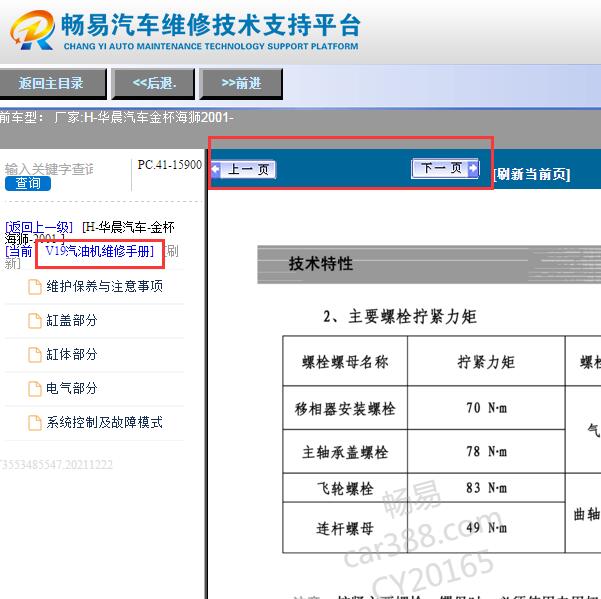Click the H-华晨汽车-金杯海狮-2001 breadcrumb text
Viewport: 601px width, 599px height.
(x=91, y=233)
